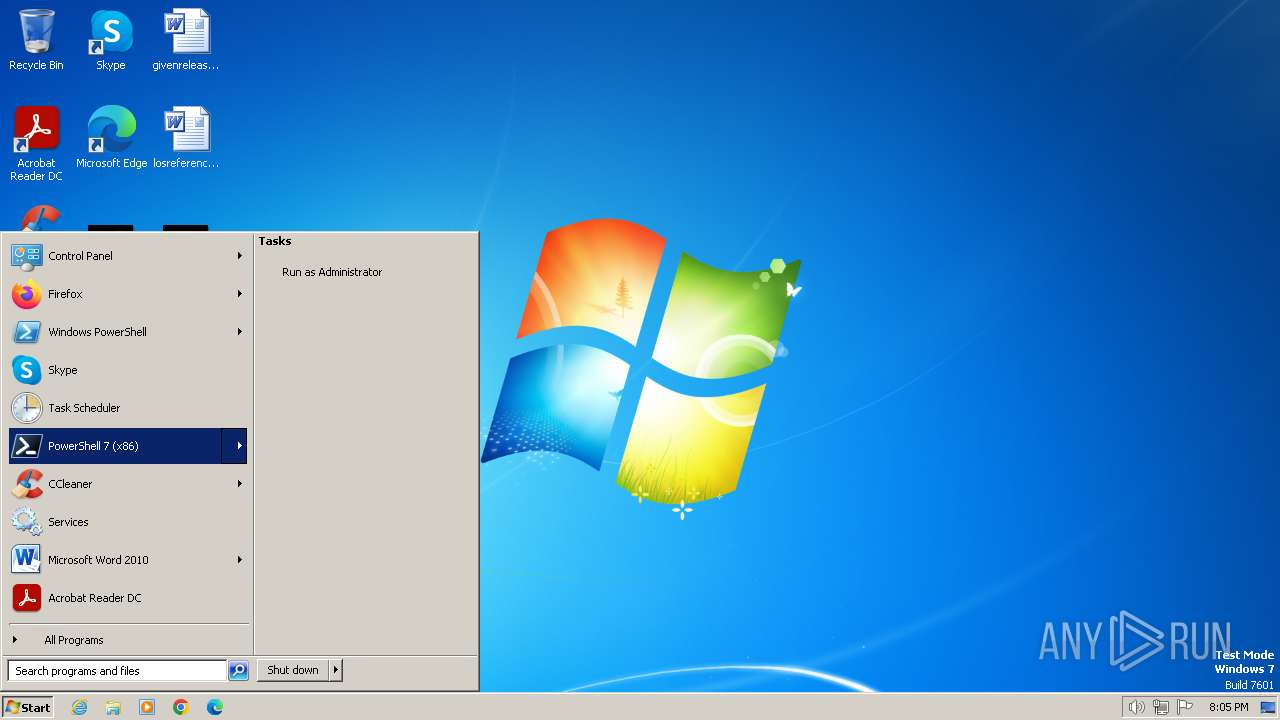Click the taskbar clock showing 8:05 PM
Screen dimensions: 1280x720
(x=1228, y=707)
